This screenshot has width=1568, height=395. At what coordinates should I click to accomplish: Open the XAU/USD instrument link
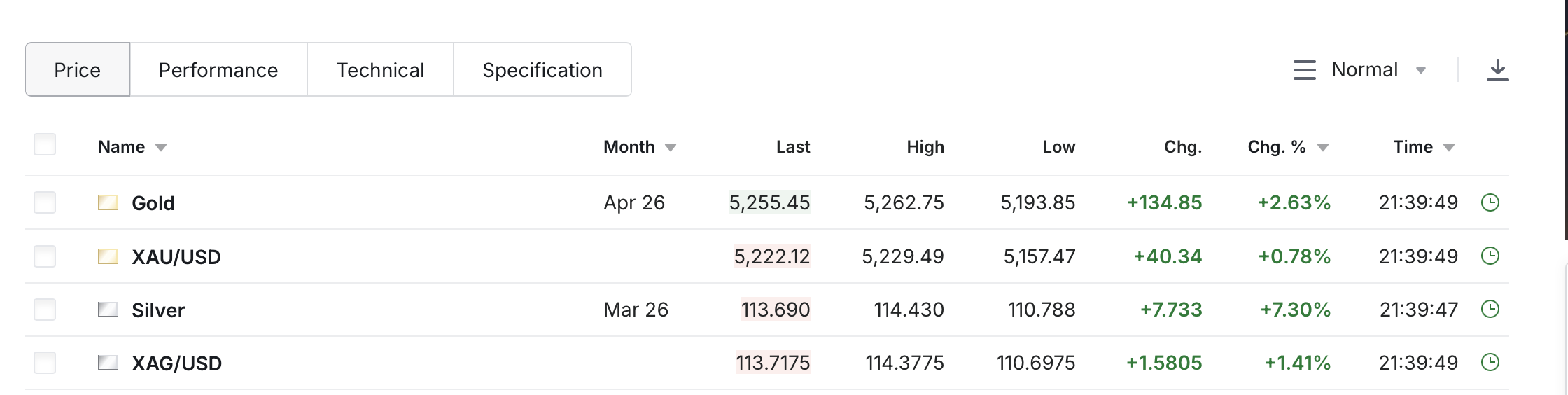pyautogui.click(x=176, y=257)
